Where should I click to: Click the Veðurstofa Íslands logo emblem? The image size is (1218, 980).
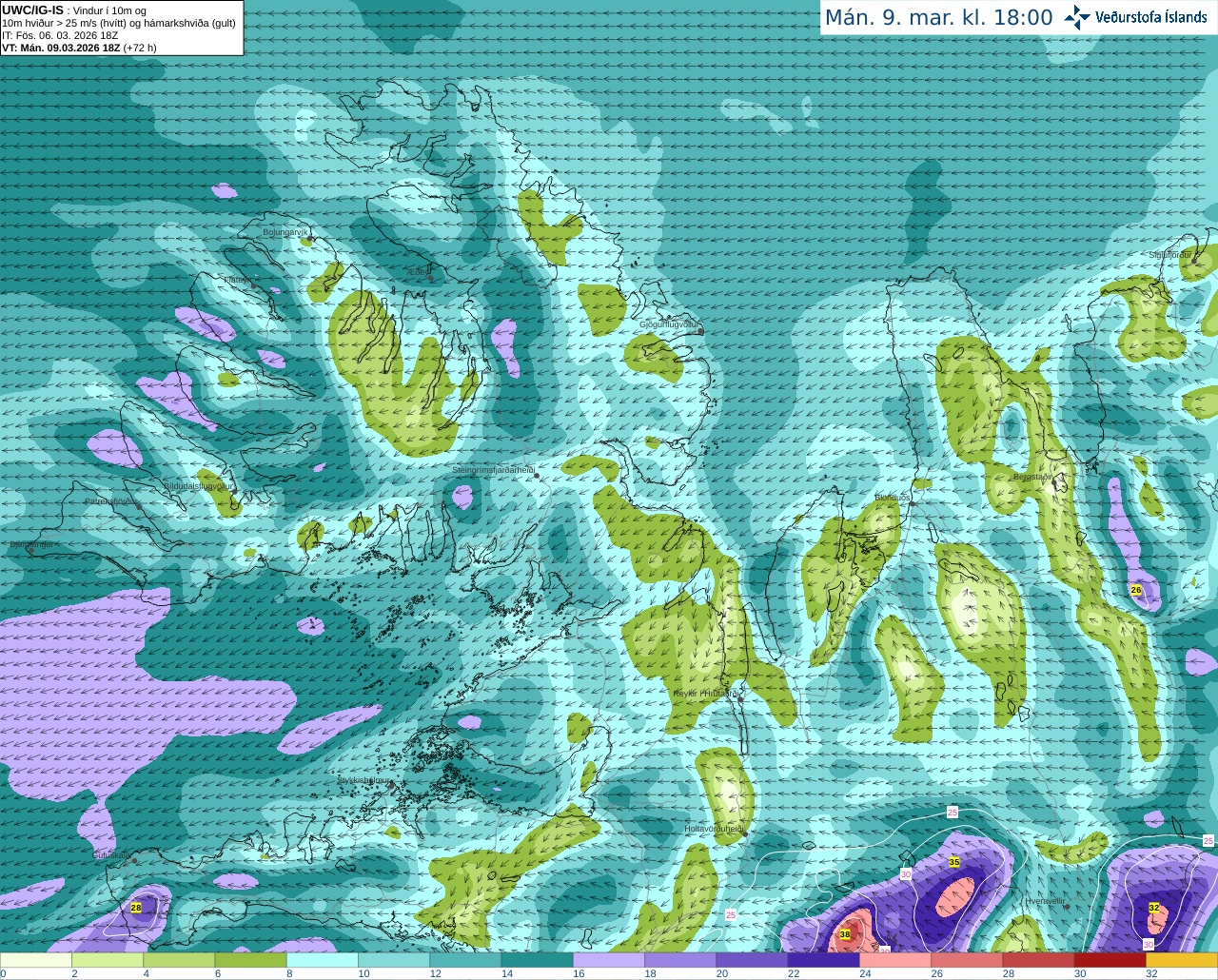1077,17
